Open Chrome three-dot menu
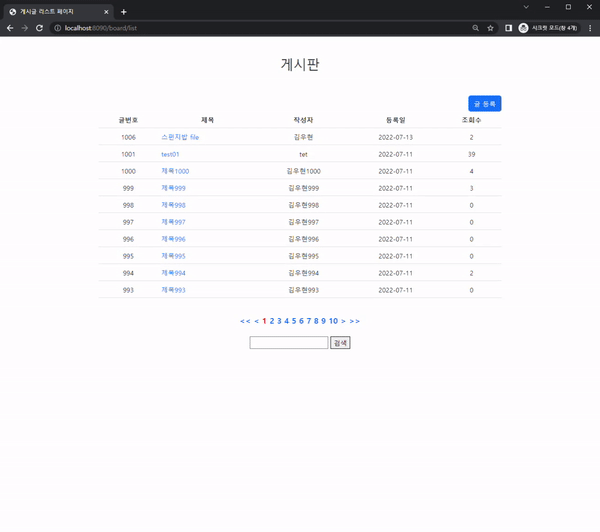Viewport: 600px width, 532px height. [590, 28]
